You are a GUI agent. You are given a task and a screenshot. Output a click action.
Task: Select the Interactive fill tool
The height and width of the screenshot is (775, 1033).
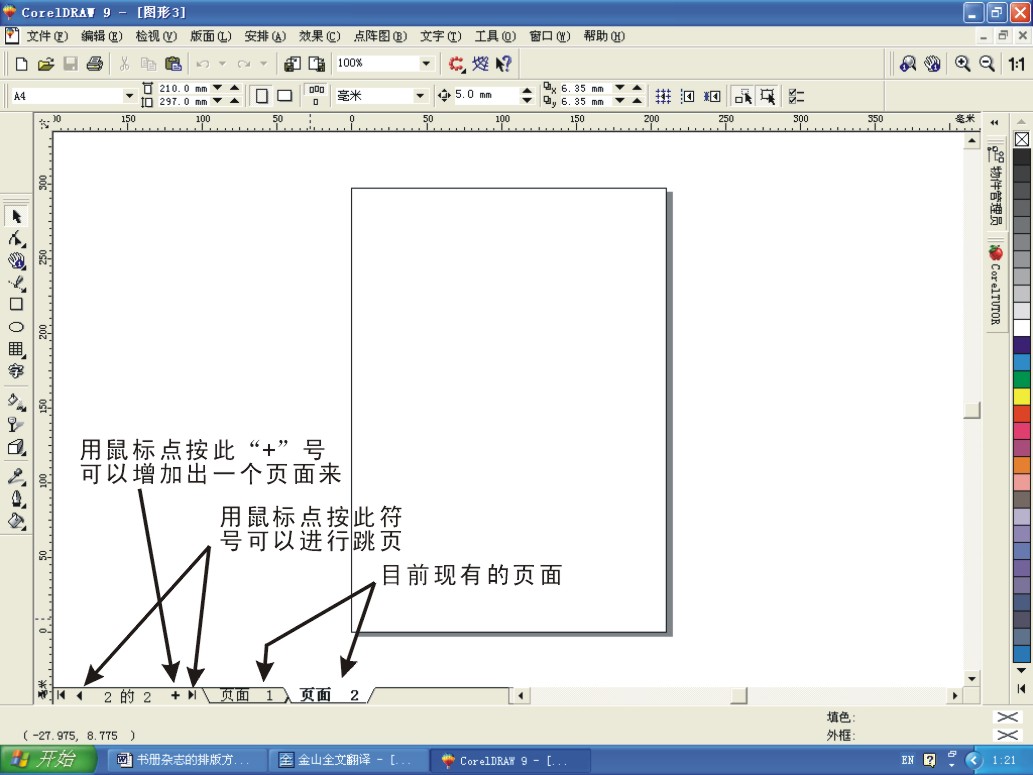coord(16,401)
